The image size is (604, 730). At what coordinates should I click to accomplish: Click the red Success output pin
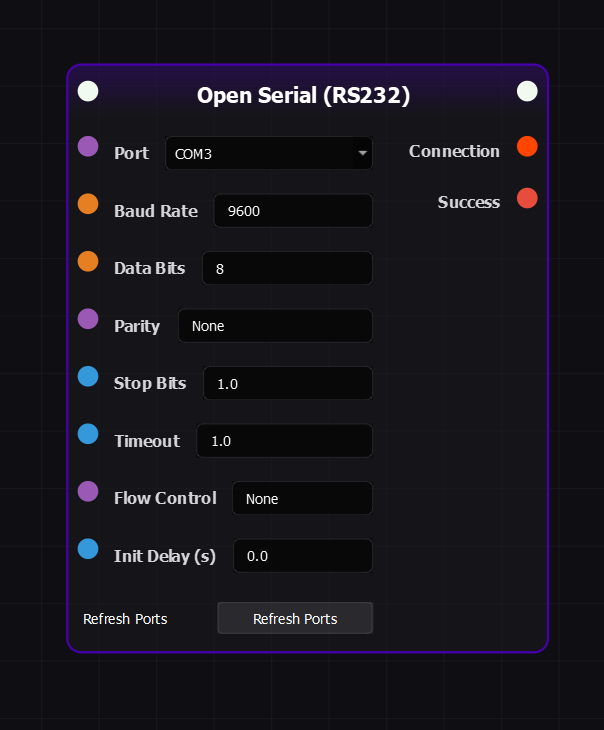click(527, 198)
